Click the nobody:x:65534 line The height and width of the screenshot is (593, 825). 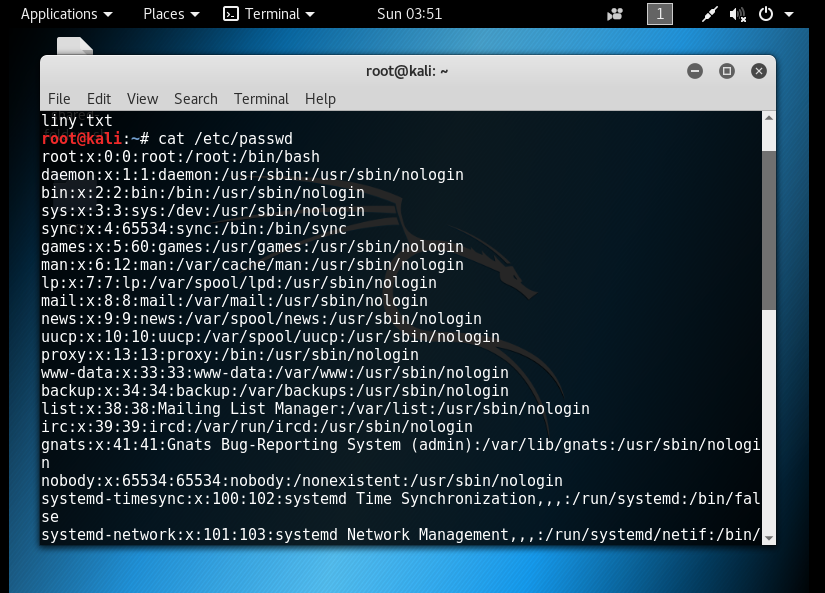[x=302, y=481]
